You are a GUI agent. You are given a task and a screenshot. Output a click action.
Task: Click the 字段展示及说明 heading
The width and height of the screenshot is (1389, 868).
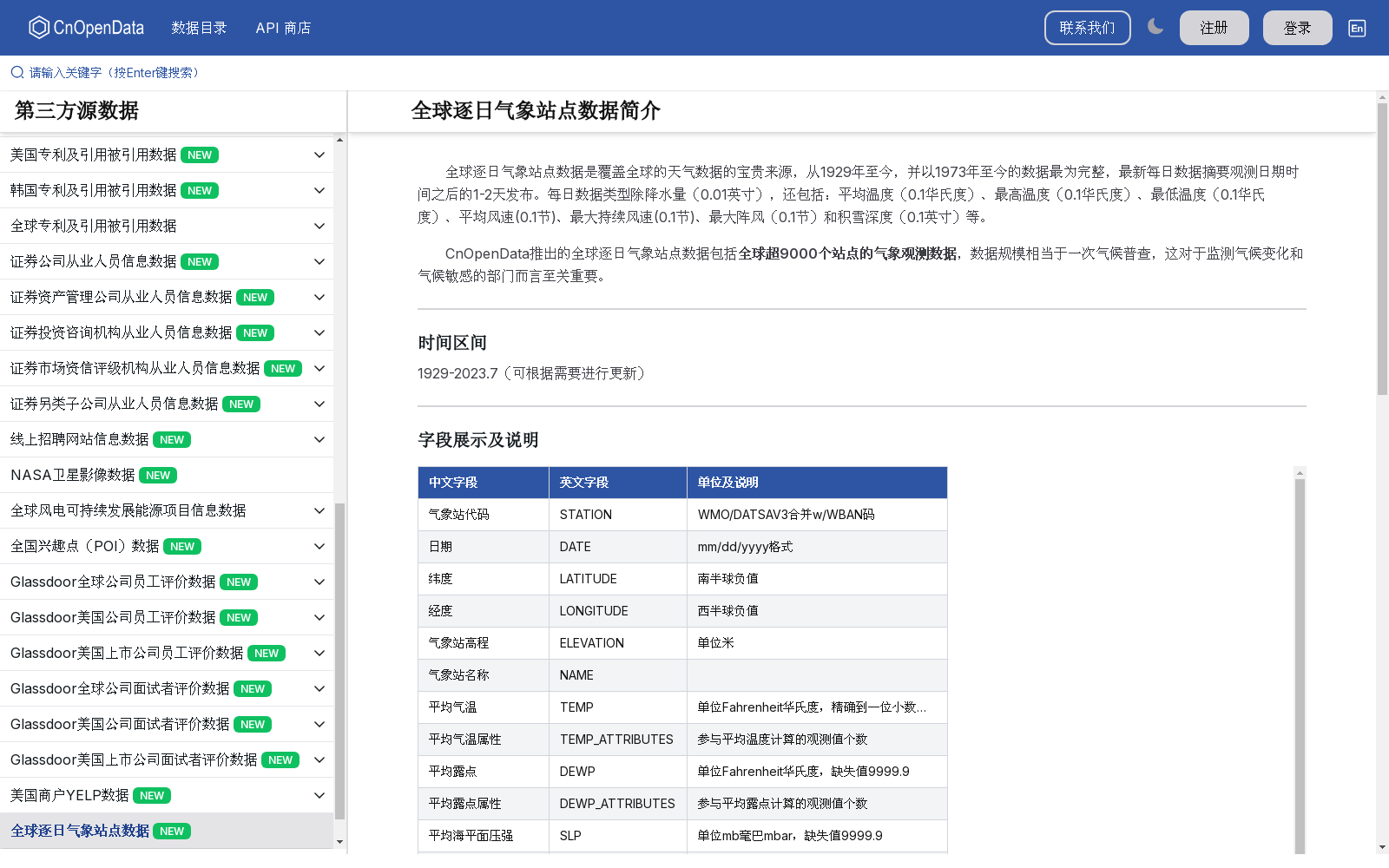tap(478, 440)
